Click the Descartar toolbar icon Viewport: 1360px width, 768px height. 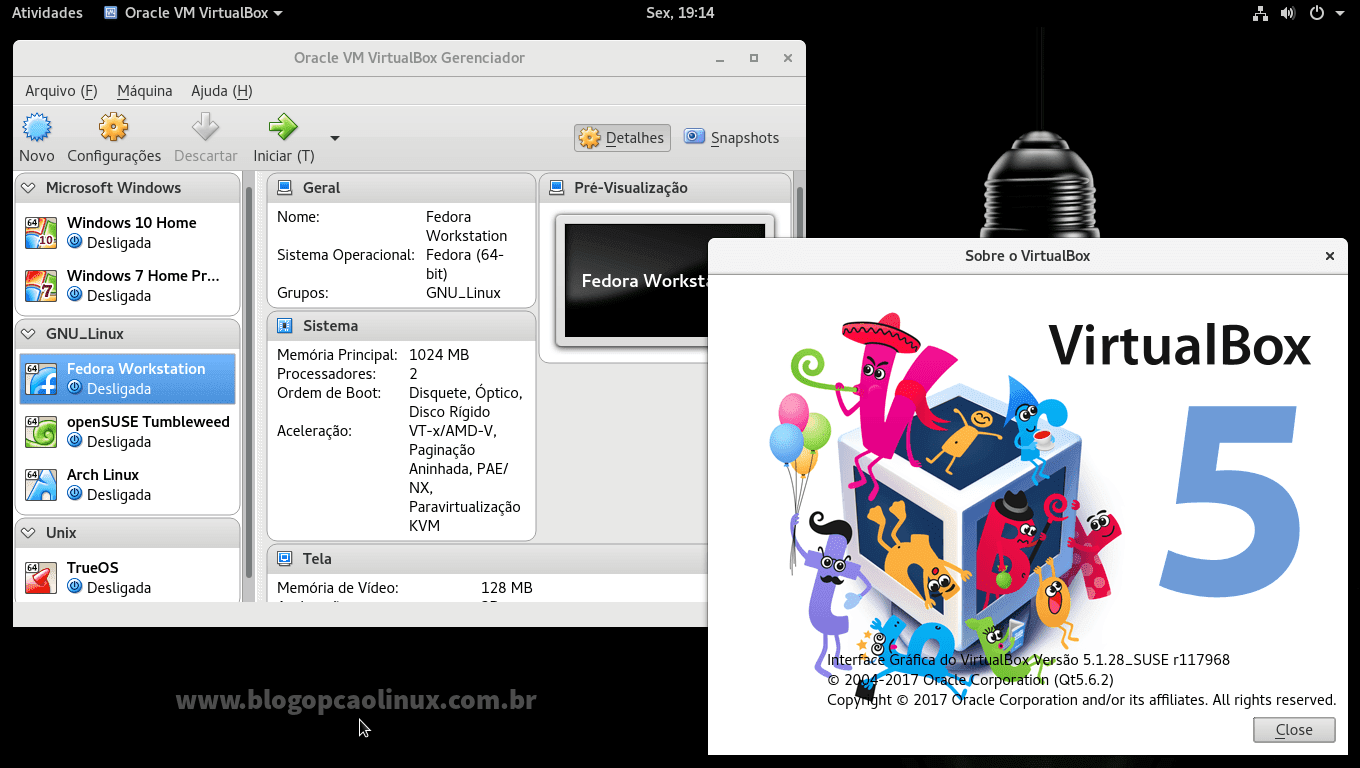pyautogui.click(x=205, y=128)
